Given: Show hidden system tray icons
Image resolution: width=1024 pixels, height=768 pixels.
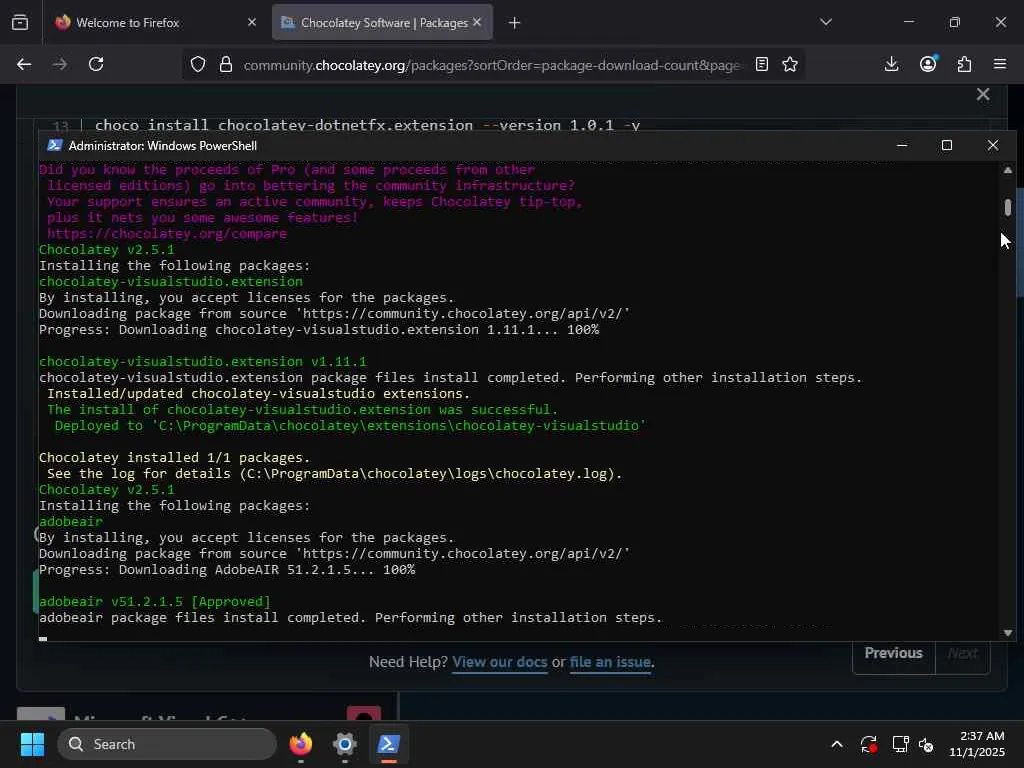Looking at the screenshot, I should [x=837, y=744].
